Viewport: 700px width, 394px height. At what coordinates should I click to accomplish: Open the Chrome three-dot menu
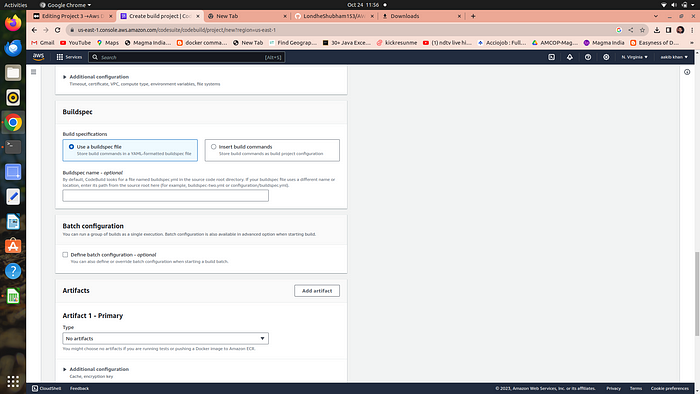point(692,30)
